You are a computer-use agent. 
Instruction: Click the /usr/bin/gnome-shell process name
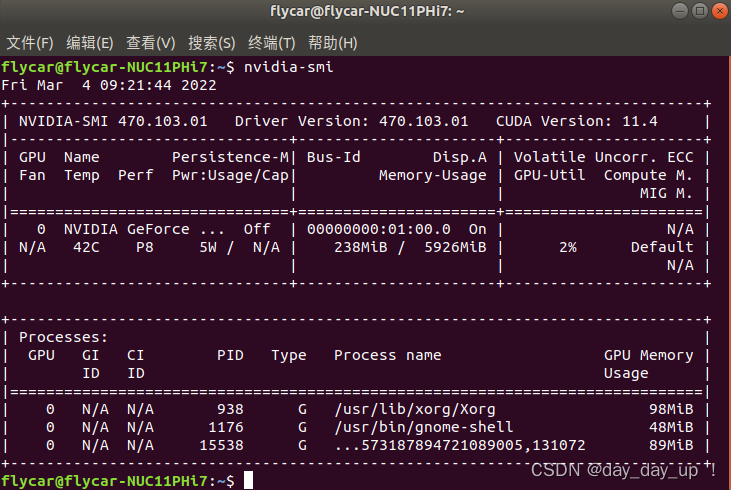coord(424,427)
